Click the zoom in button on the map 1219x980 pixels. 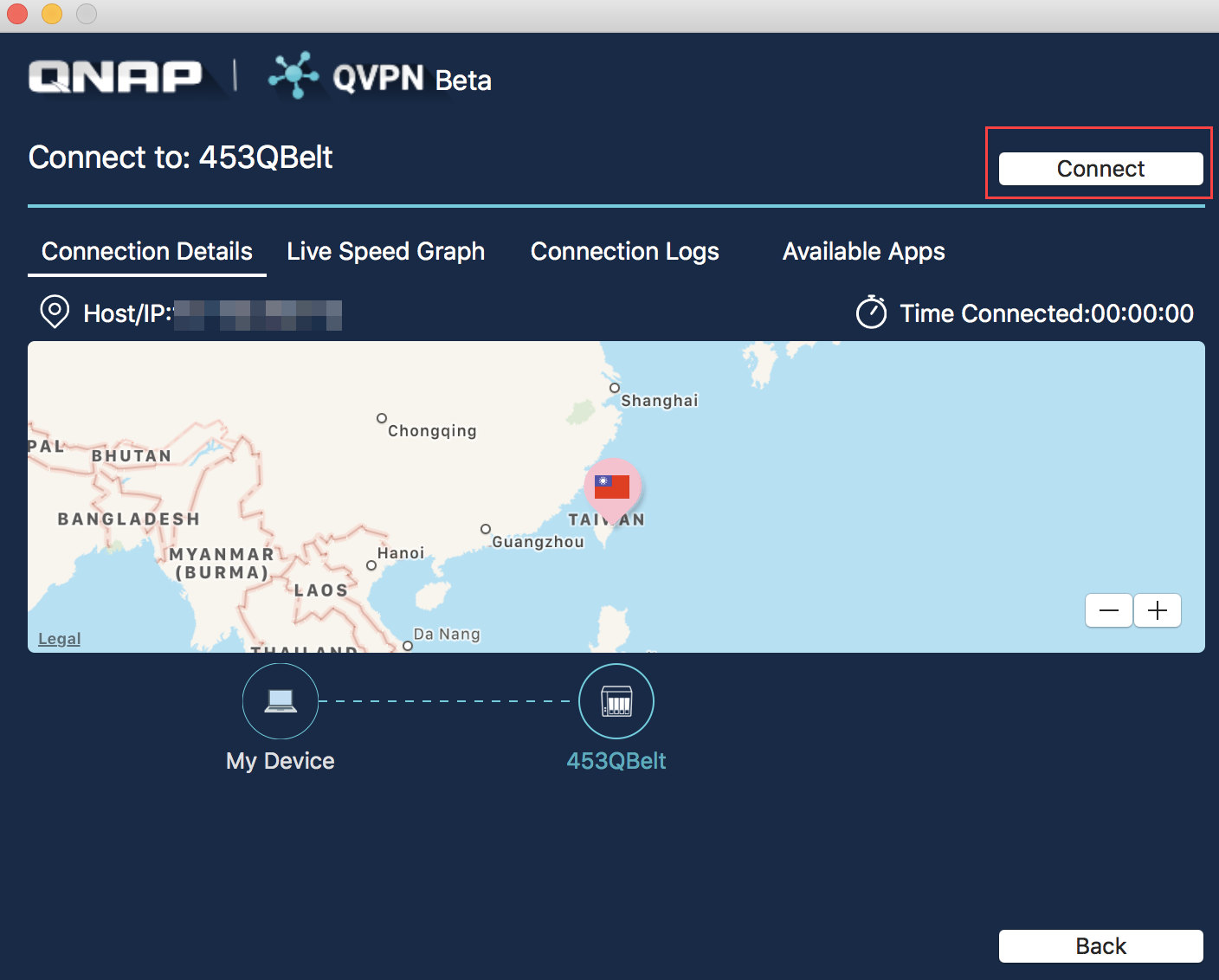[x=1157, y=610]
